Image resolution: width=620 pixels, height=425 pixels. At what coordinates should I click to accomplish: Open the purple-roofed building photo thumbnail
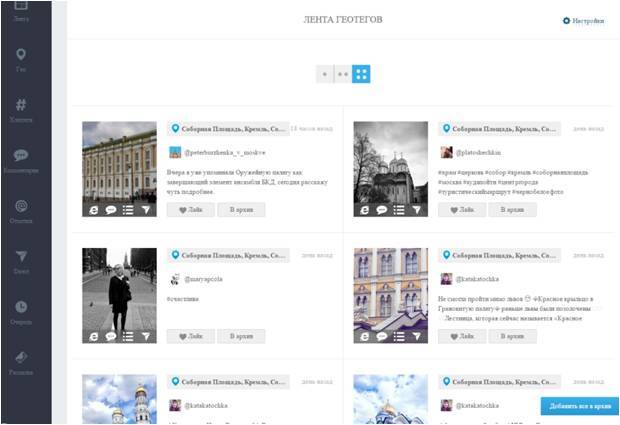coord(390,290)
